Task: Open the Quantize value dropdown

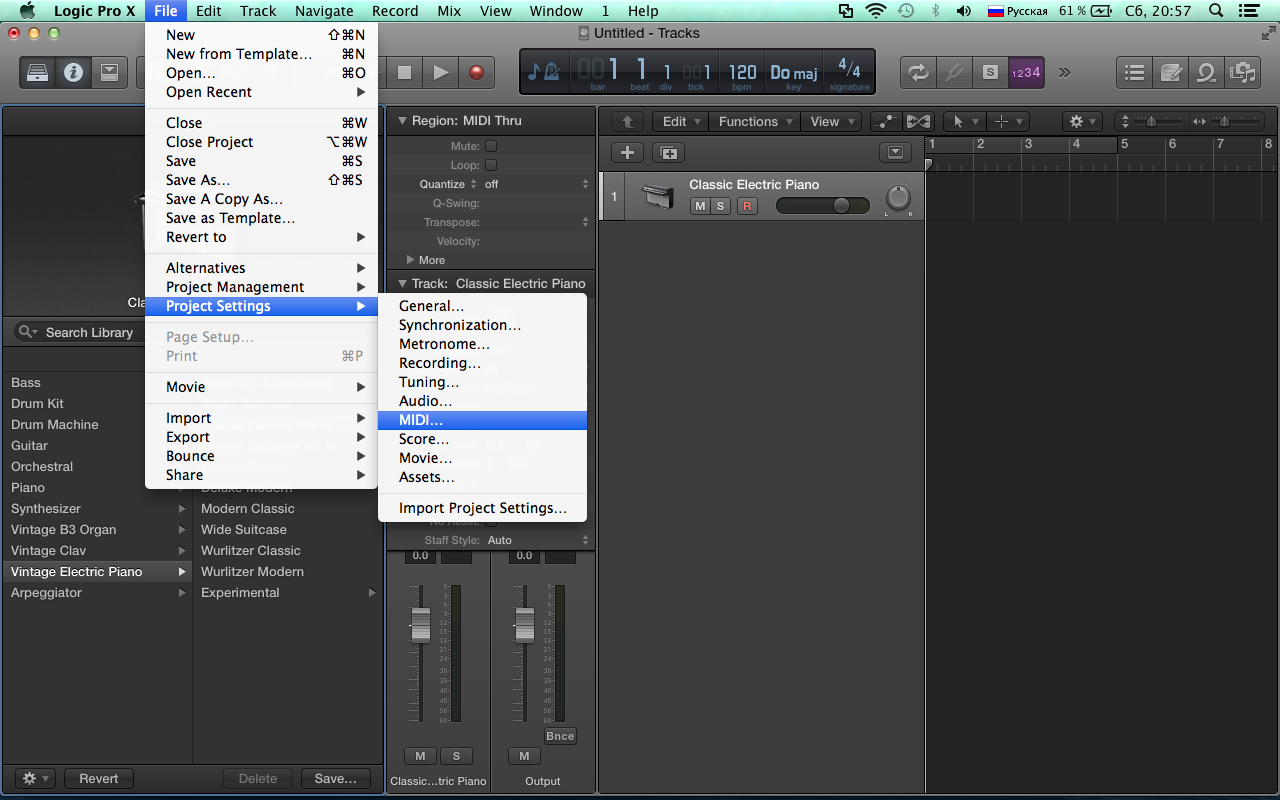Action: [x=536, y=184]
